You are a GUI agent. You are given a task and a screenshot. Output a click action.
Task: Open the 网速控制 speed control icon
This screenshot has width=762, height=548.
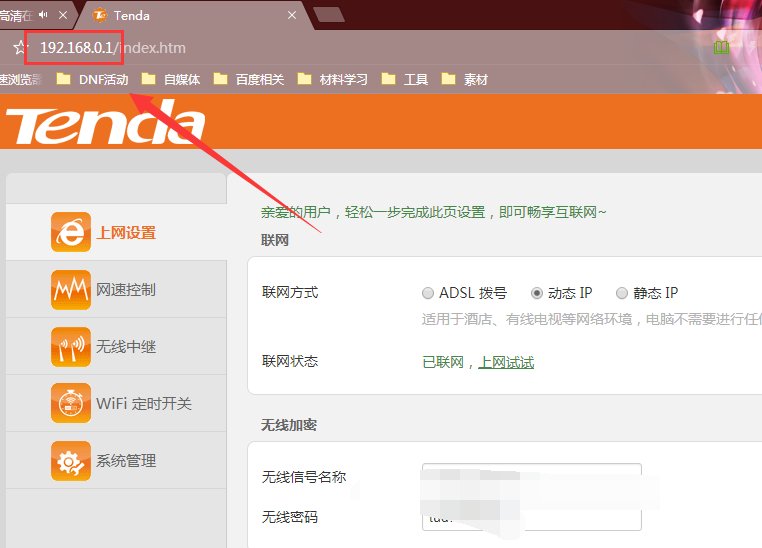click(x=71, y=290)
